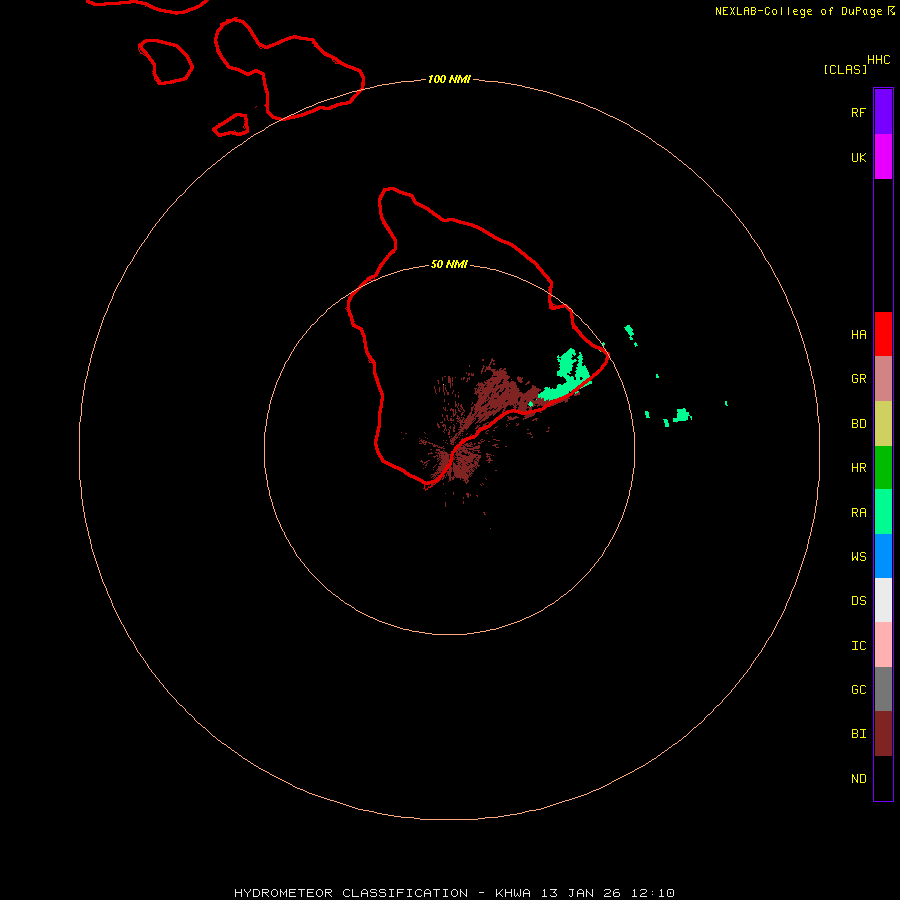
Task: Click the WS legend label
Action: (858, 556)
